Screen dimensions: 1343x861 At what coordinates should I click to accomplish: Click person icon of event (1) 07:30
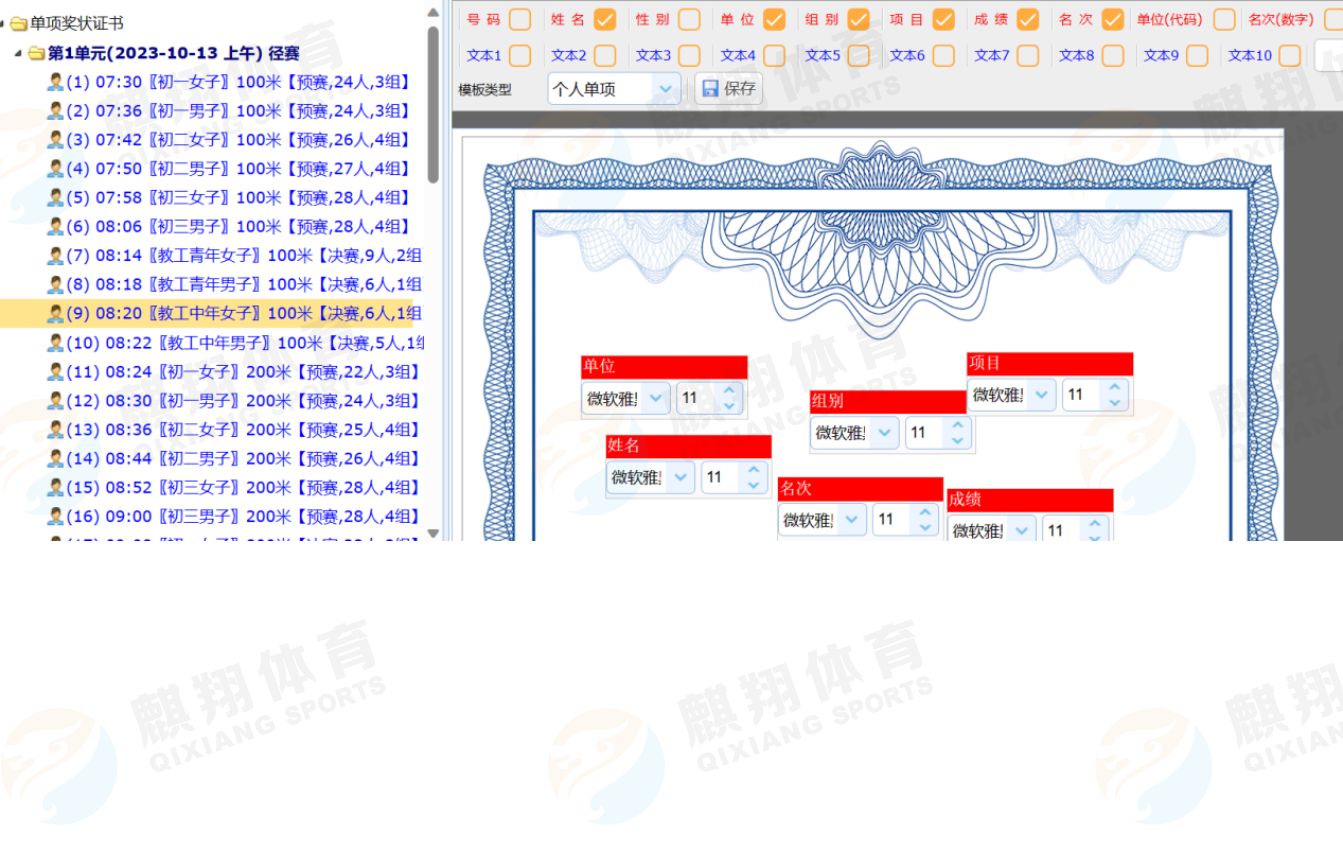[x=55, y=82]
